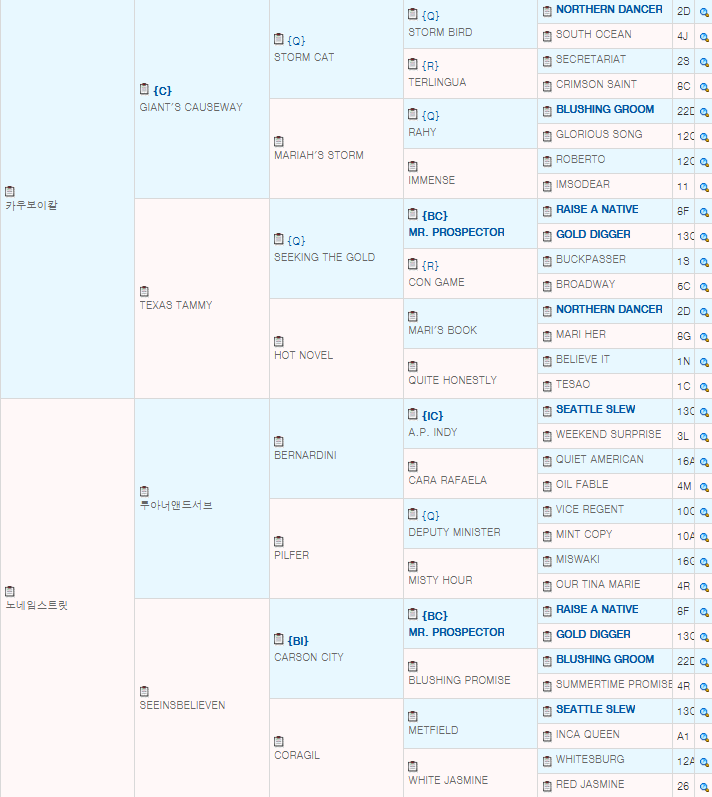Viewport: 712px width, 797px height.
Task: Open the MR. PROSPECTOR link under Carson City
Action: 456,632
